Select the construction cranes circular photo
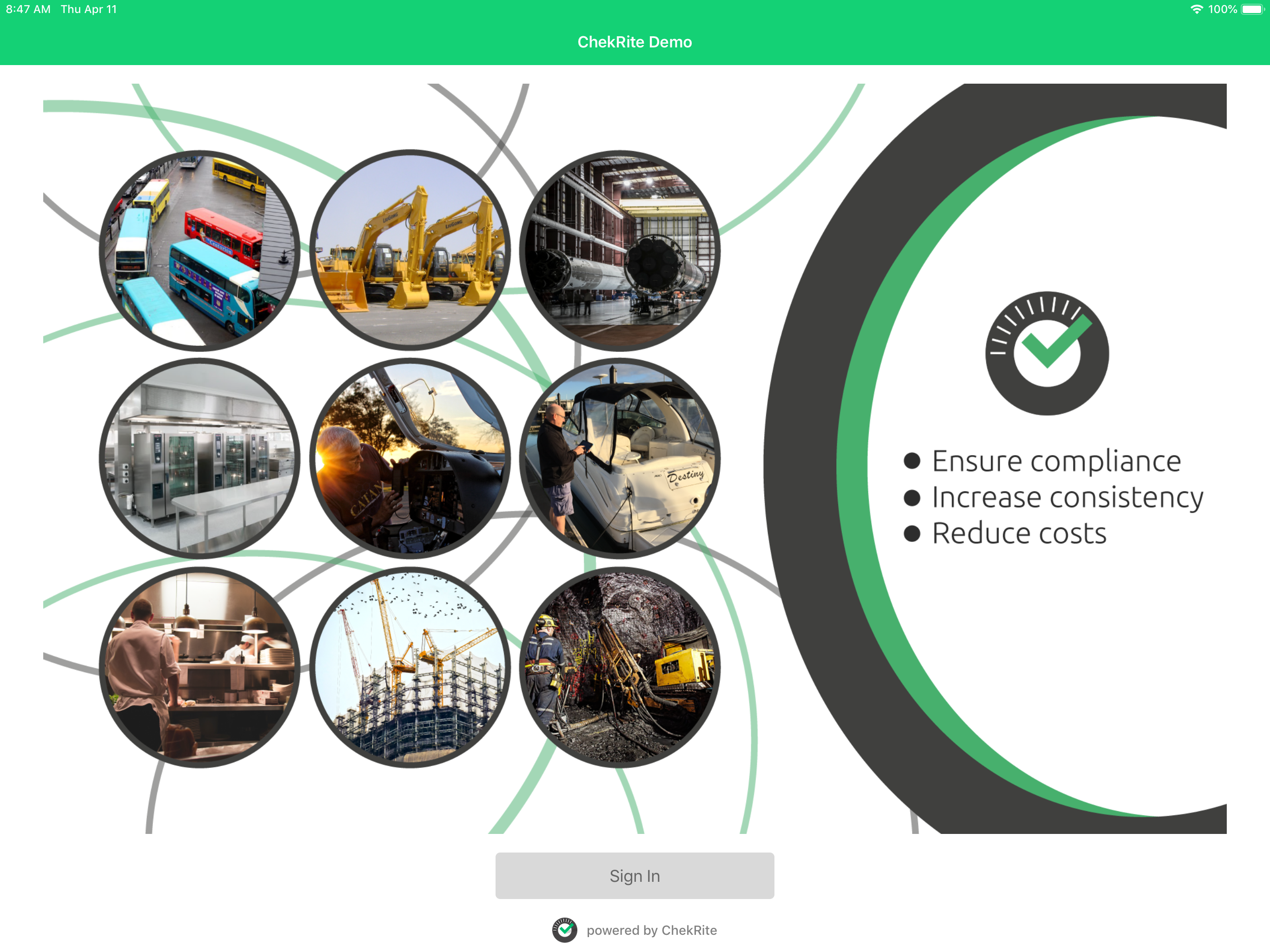This screenshot has height=952, width=1270. pyautogui.click(x=410, y=667)
